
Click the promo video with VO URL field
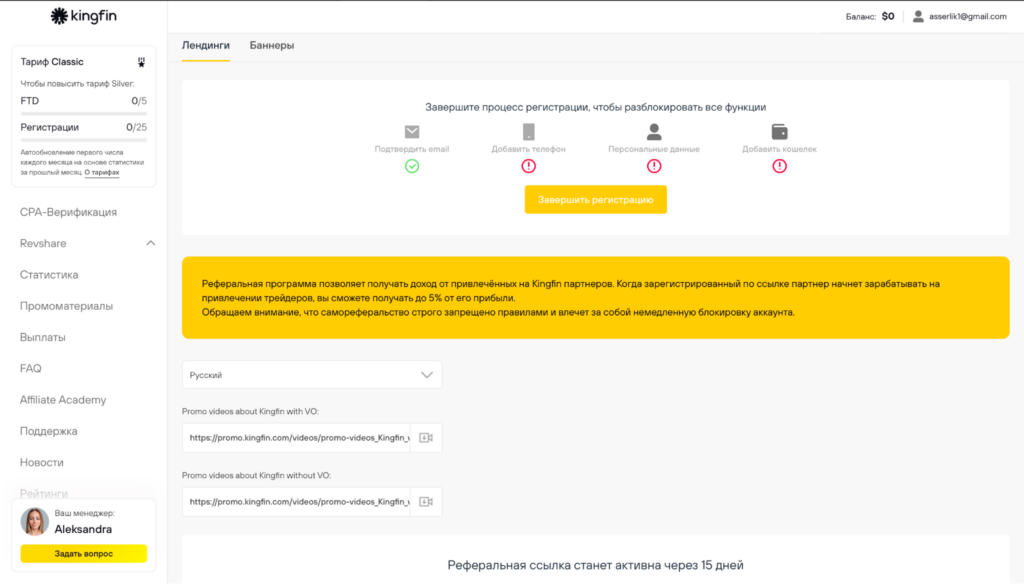297,438
